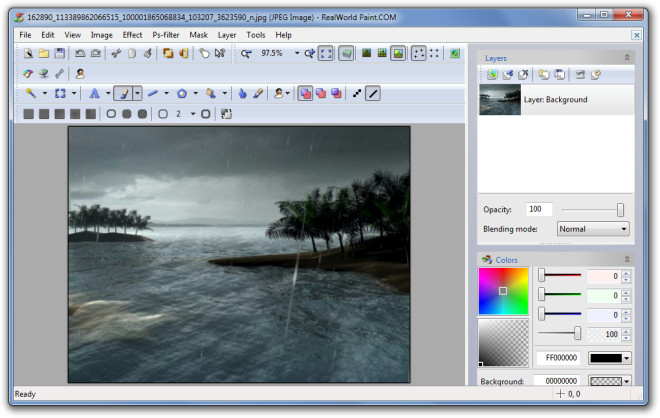Click the add new layer icon
This screenshot has width=660, height=418.
click(492, 75)
